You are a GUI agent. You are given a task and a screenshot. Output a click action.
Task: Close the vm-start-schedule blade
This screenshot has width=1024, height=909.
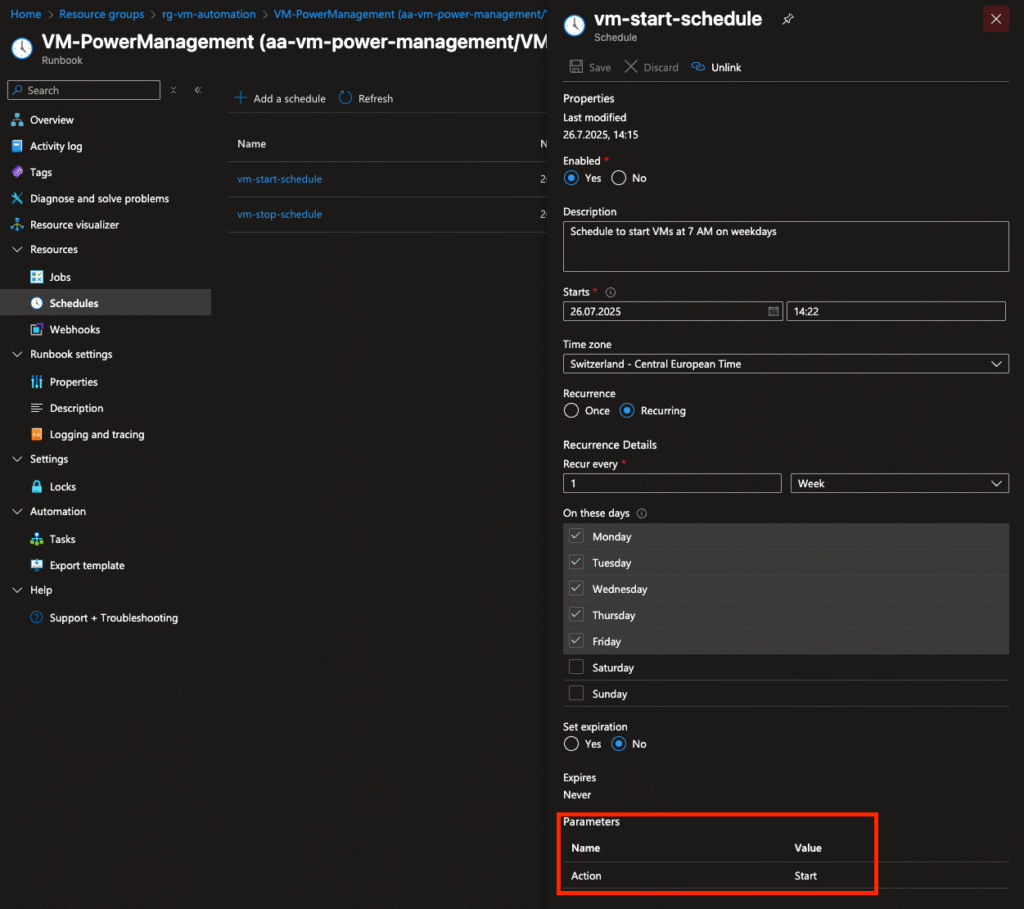pyautogui.click(x=995, y=19)
